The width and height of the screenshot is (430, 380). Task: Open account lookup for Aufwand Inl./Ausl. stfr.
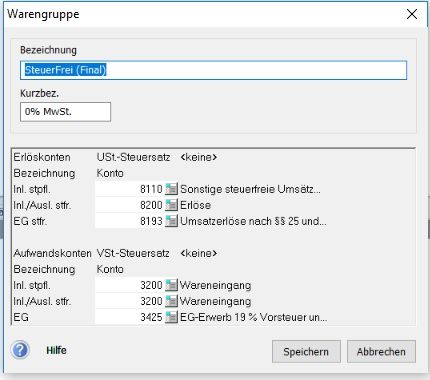[171, 301]
